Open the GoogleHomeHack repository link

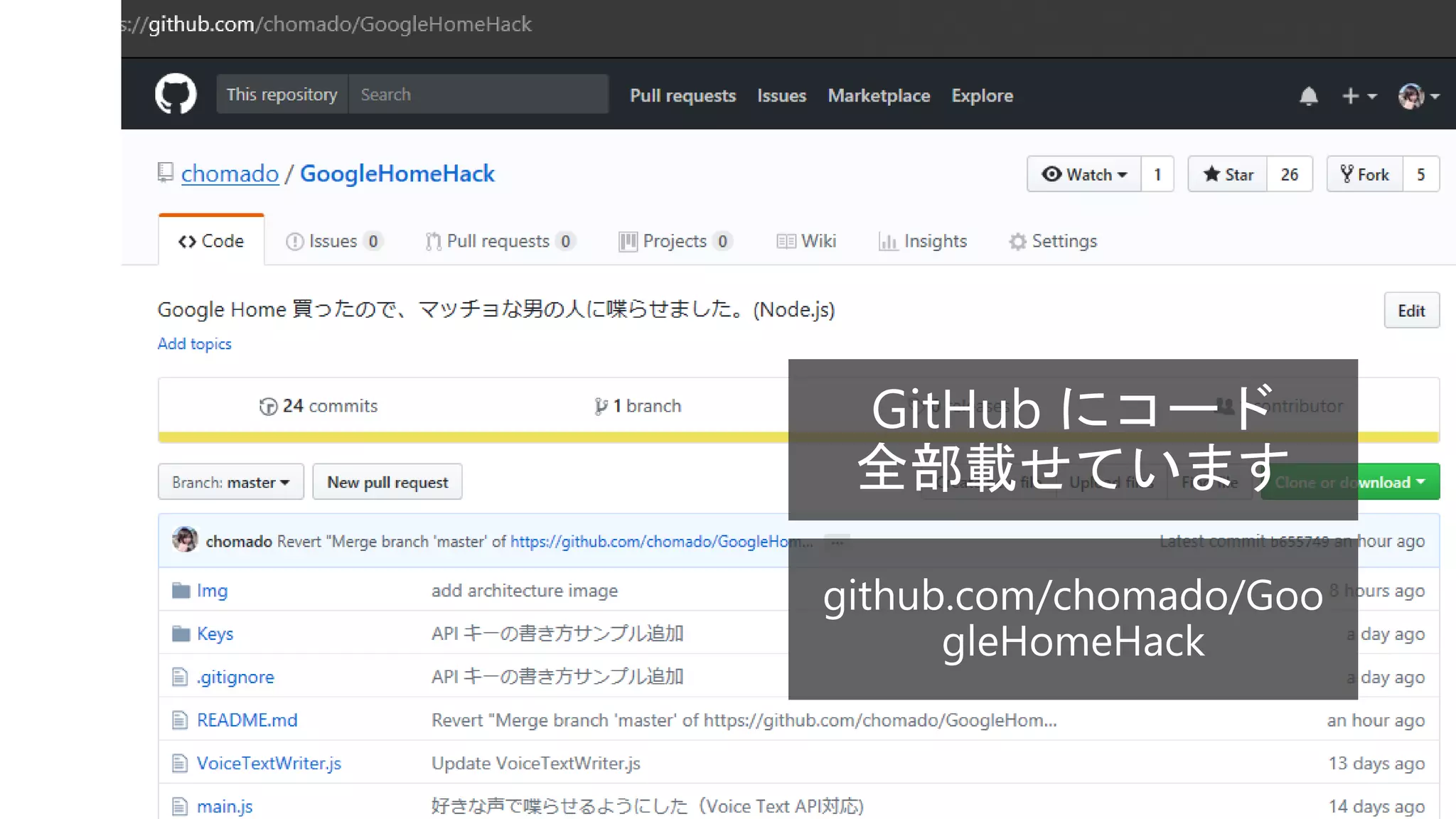tap(397, 173)
